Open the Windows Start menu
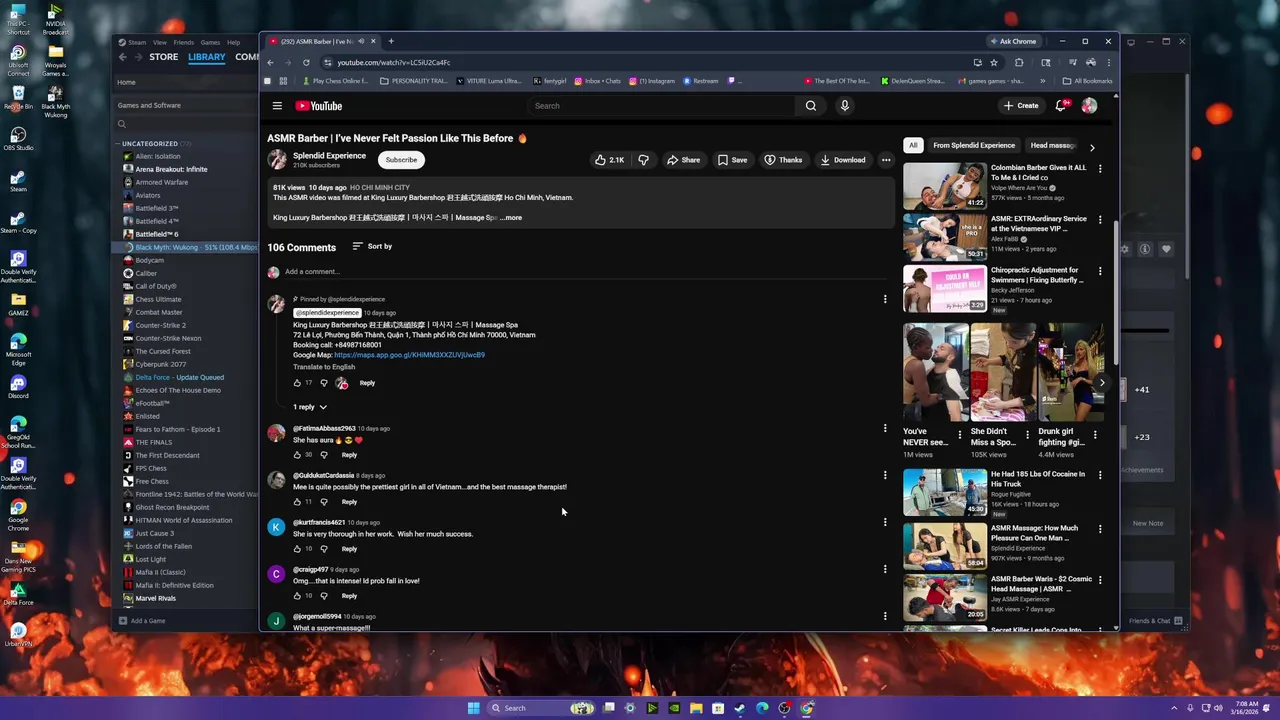 pyautogui.click(x=473, y=708)
